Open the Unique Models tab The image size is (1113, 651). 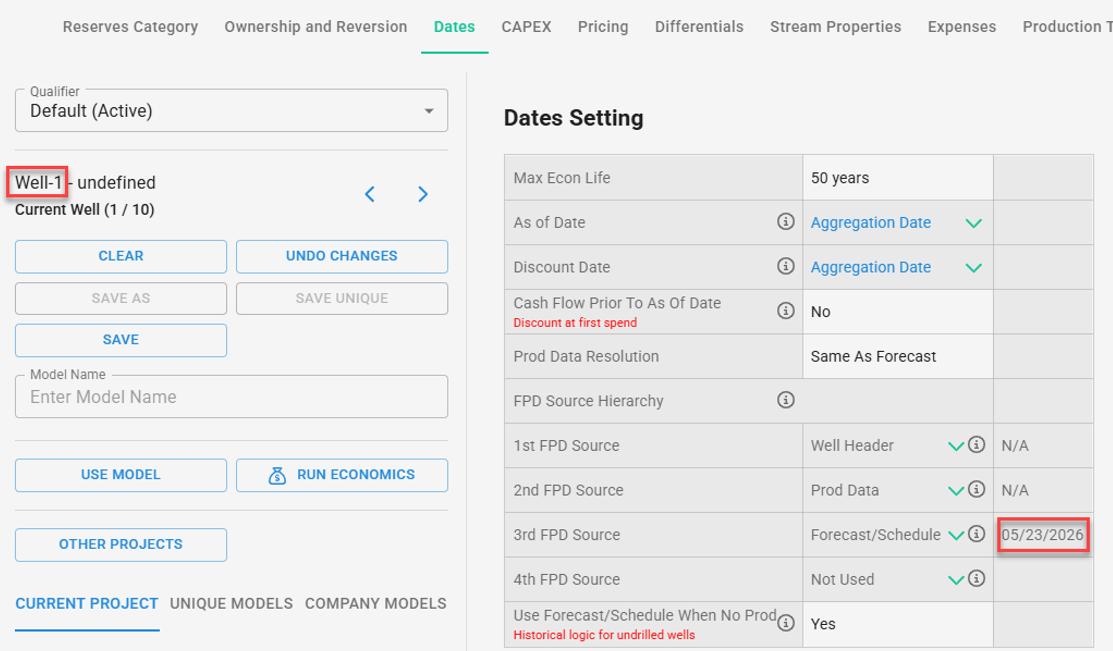click(231, 603)
